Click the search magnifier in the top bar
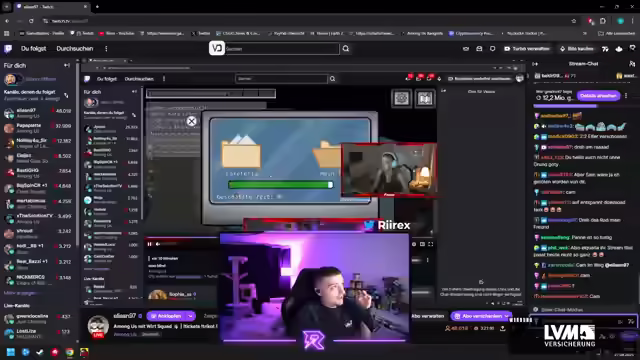 point(346,49)
